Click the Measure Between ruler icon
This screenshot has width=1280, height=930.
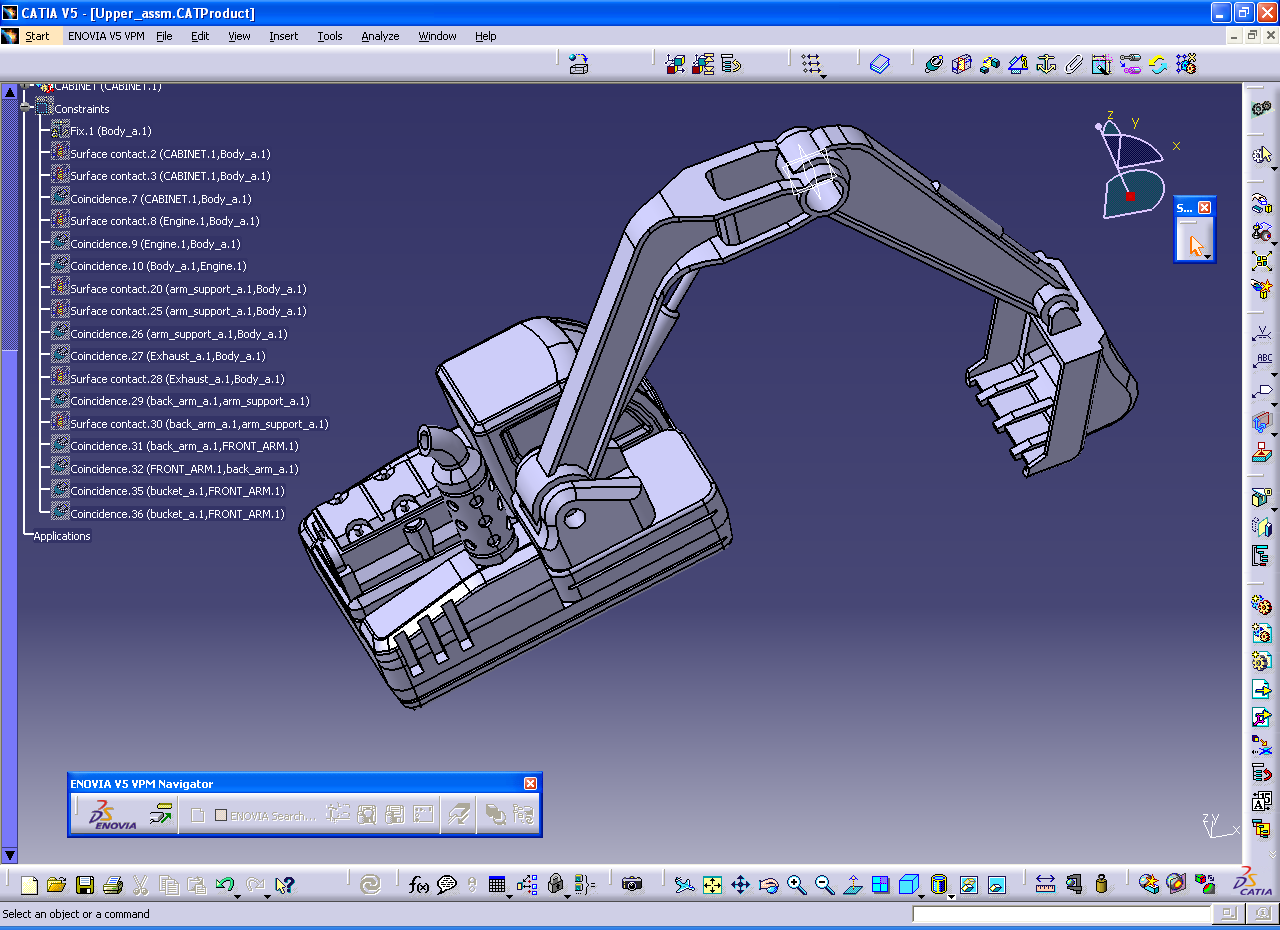(x=1045, y=884)
